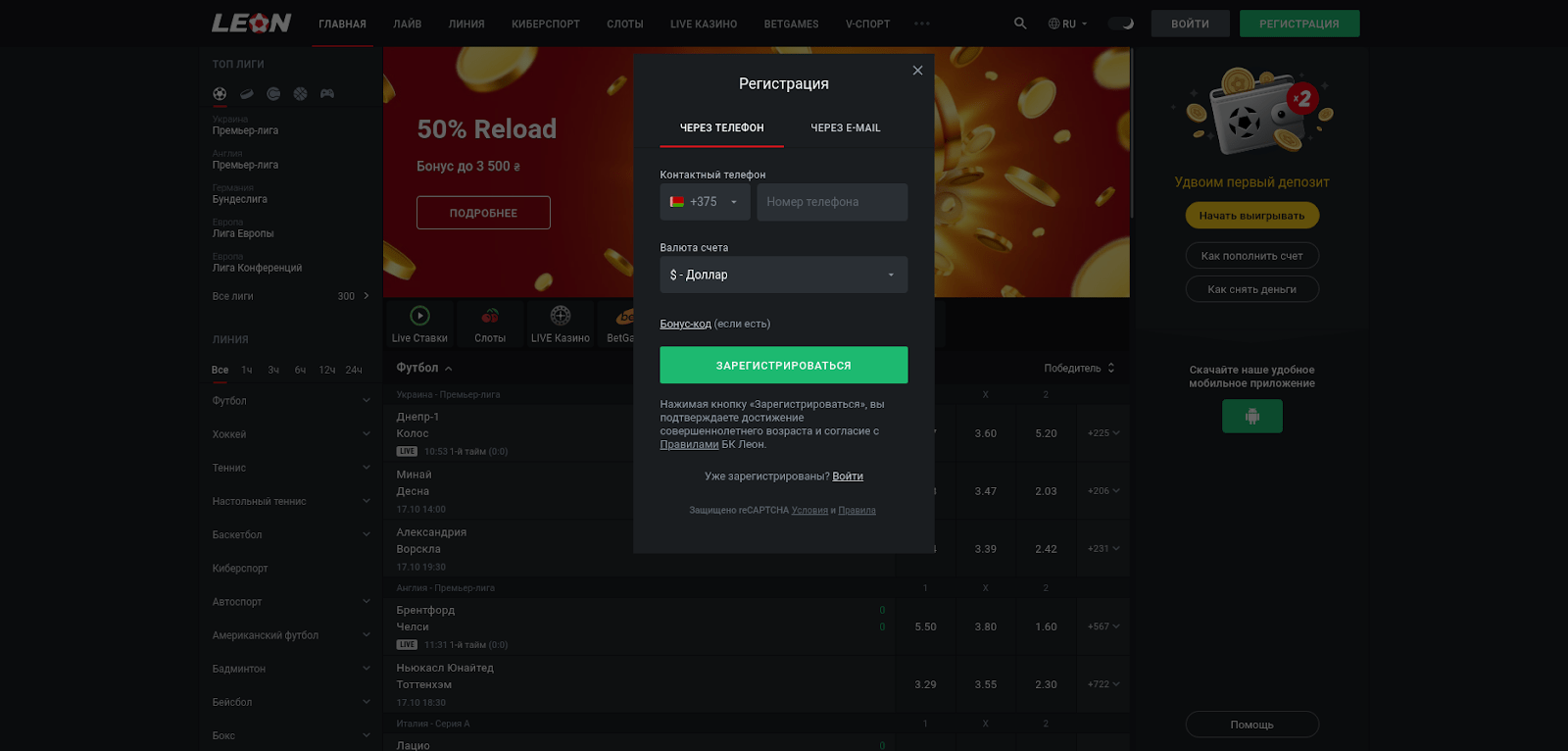The height and width of the screenshot is (751, 1568).
Task: Click the Номер телефона input field
Action: pyautogui.click(x=832, y=202)
